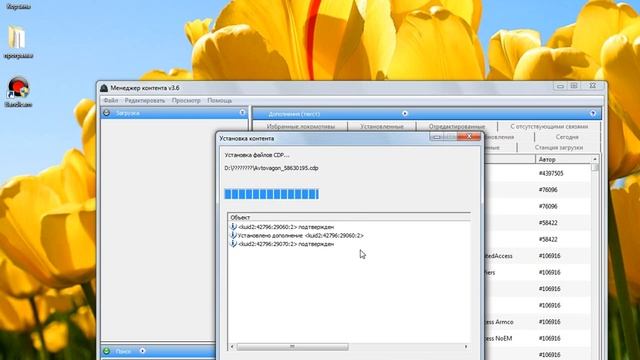This screenshot has height=360, width=640.
Task: Click the arrow at right end of Дополнения header
Action: pos(593,113)
